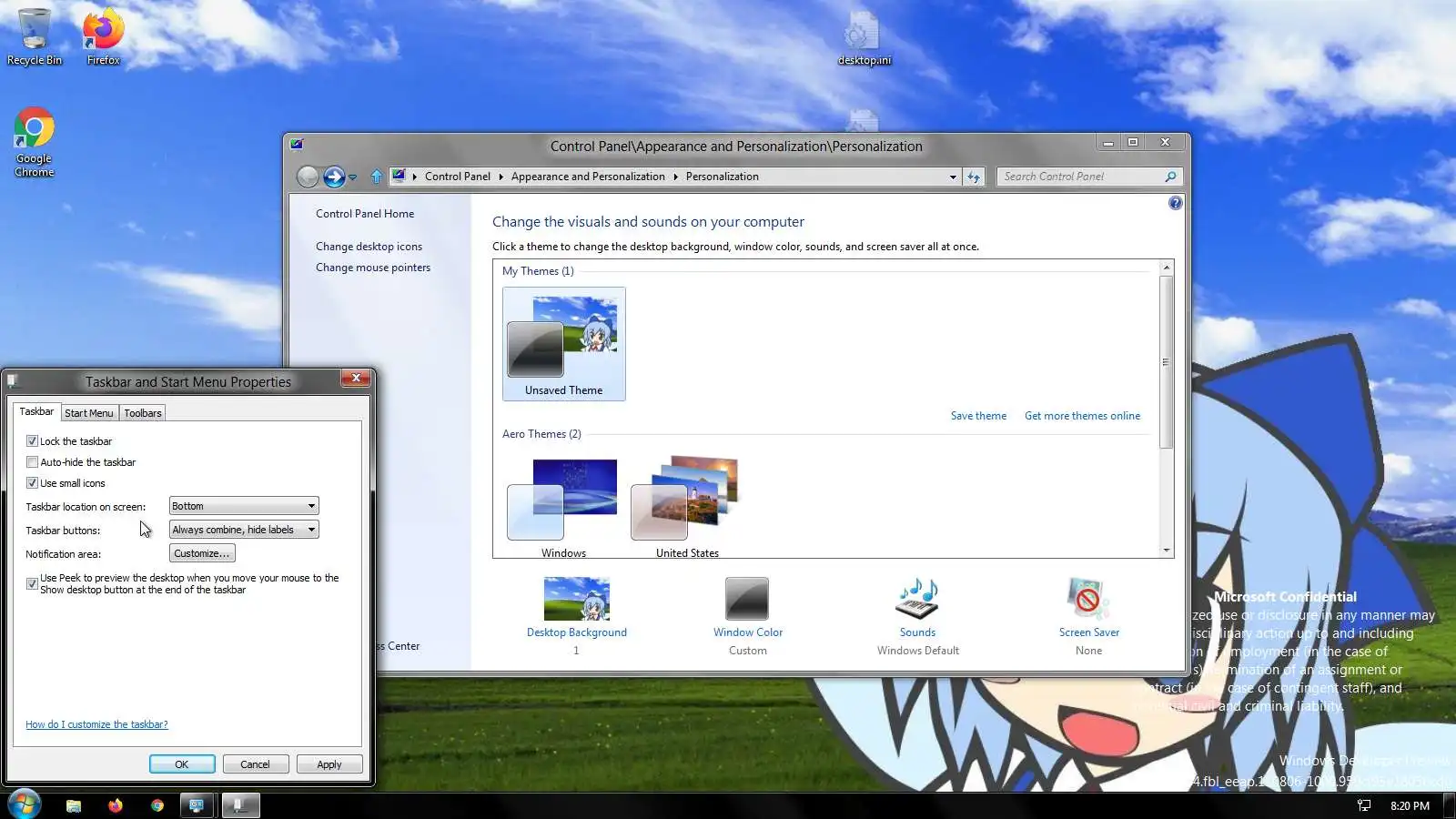Expand the arrow before the Personalization breadcrumb
The width and height of the screenshot is (1456, 819).
click(675, 177)
